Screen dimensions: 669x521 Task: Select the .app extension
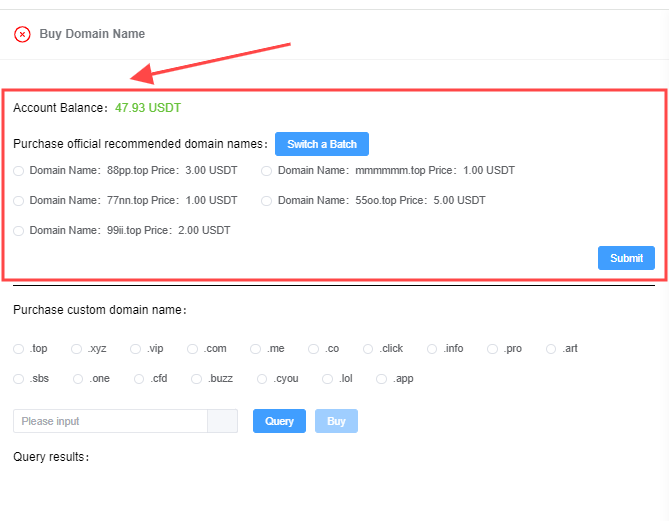[381, 379]
